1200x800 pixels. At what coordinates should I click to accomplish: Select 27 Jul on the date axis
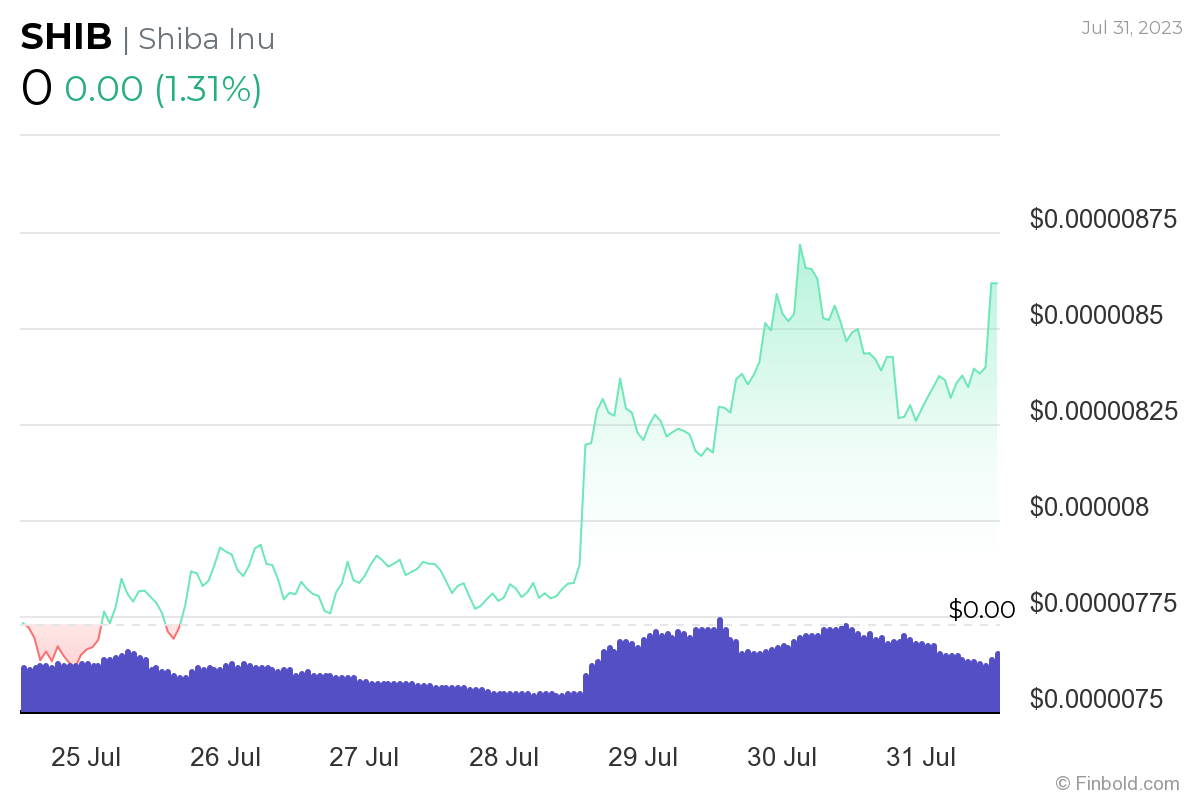(365, 757)
